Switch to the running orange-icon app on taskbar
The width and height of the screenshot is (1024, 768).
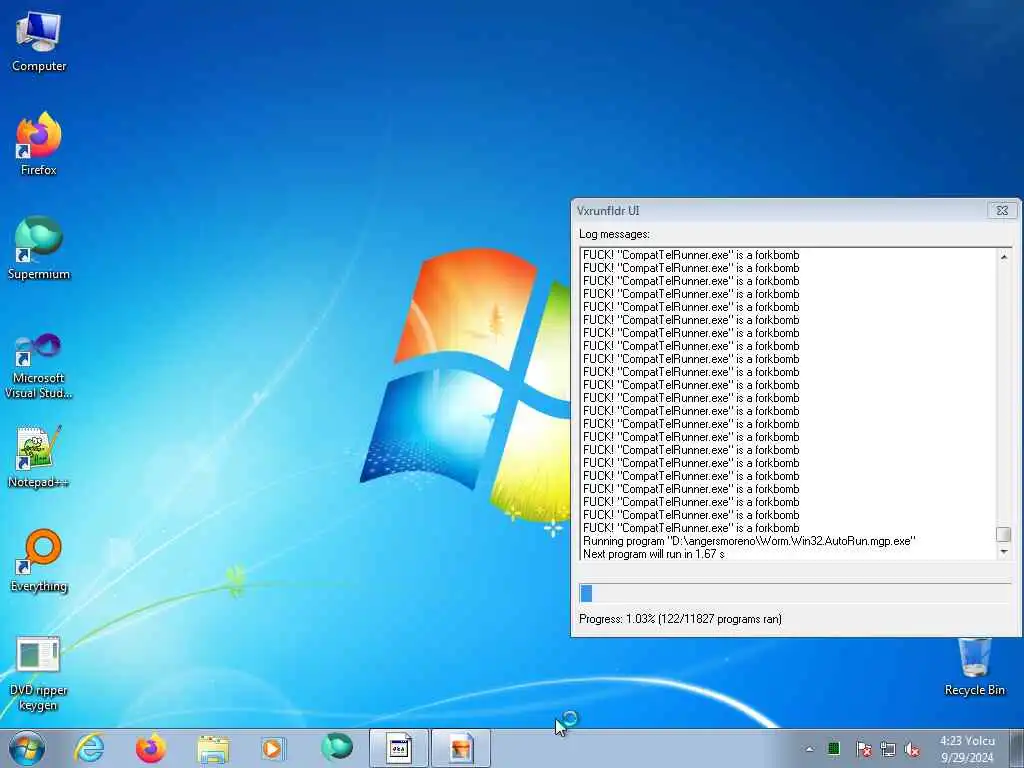[460, 748]
